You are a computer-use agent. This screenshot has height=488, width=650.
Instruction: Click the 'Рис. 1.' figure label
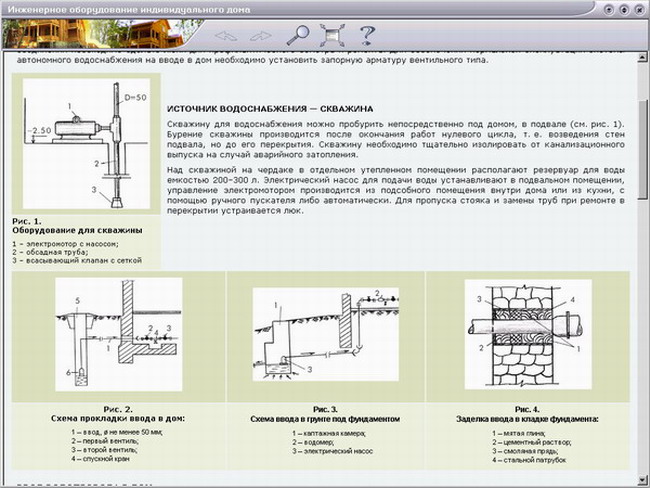tap(27, 221)
